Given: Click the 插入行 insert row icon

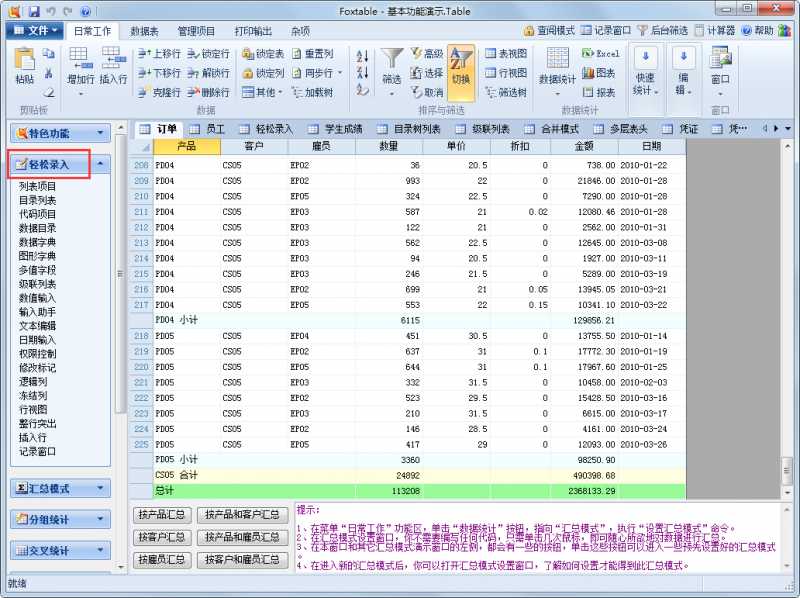Looking at the screenshot, I should click(x=113, y=64).
